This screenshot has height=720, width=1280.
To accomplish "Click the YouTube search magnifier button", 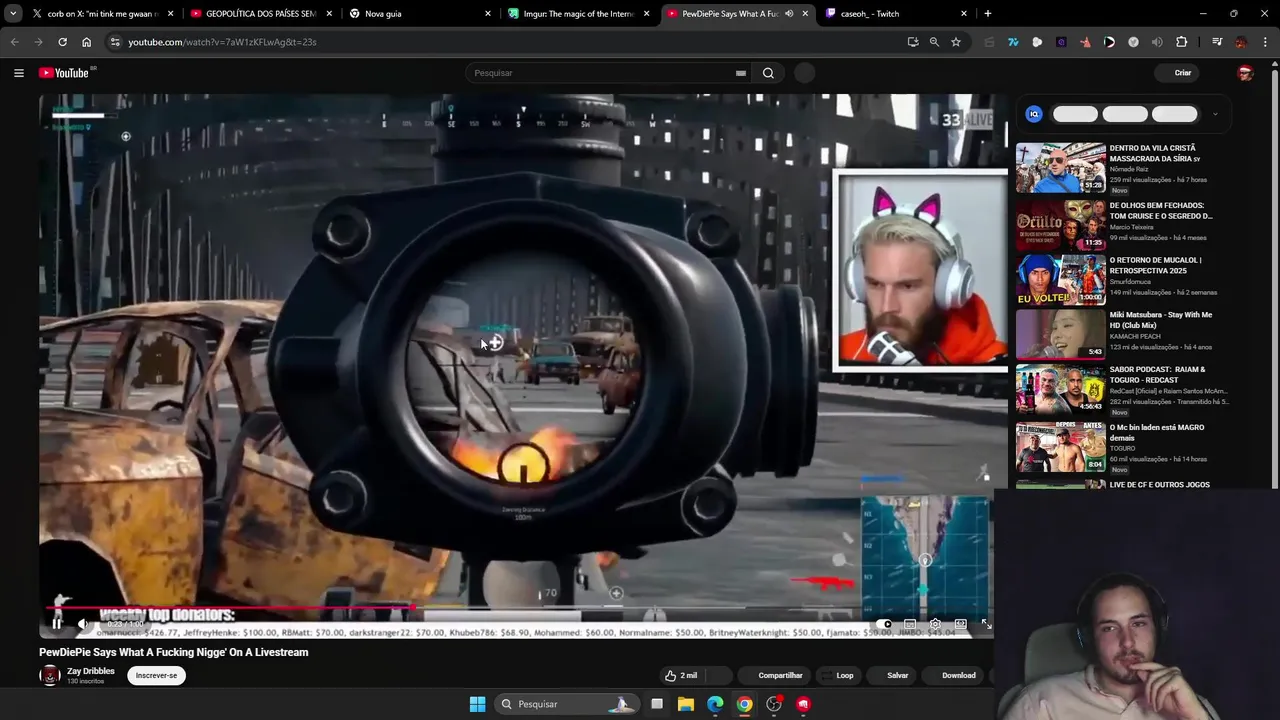I will click(768, 73).
